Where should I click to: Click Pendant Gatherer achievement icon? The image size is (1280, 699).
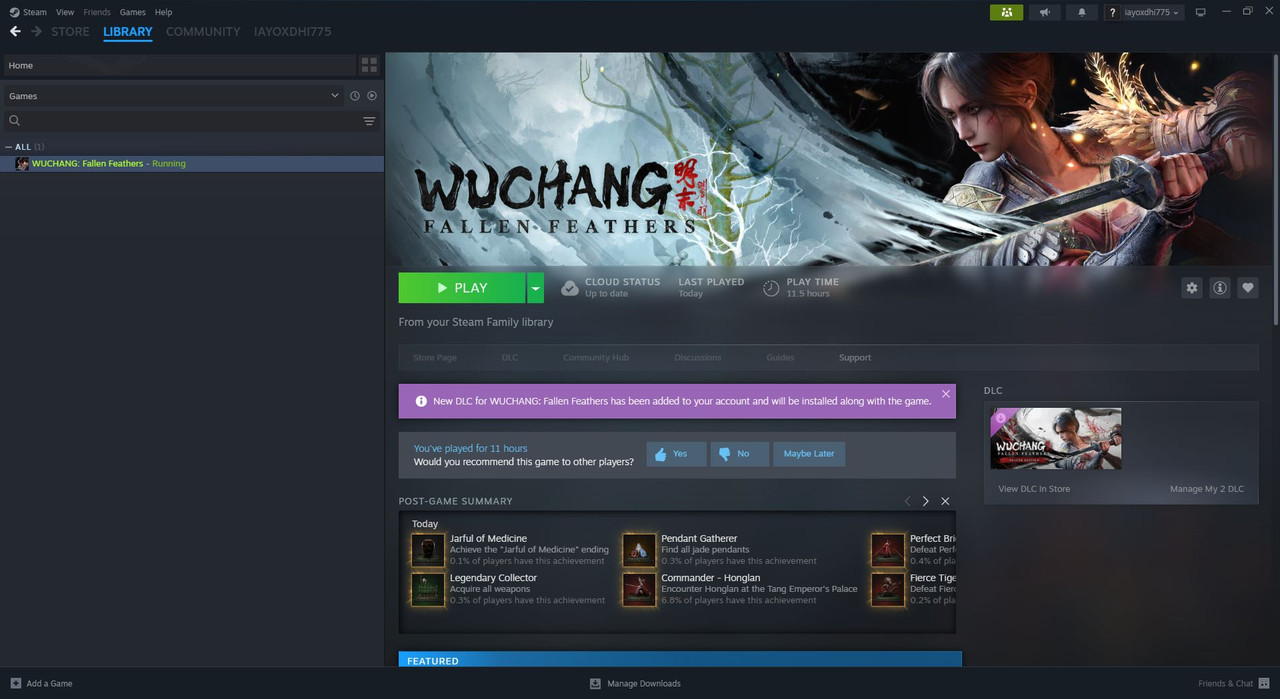pyautogui.click(x=639, y=550)
